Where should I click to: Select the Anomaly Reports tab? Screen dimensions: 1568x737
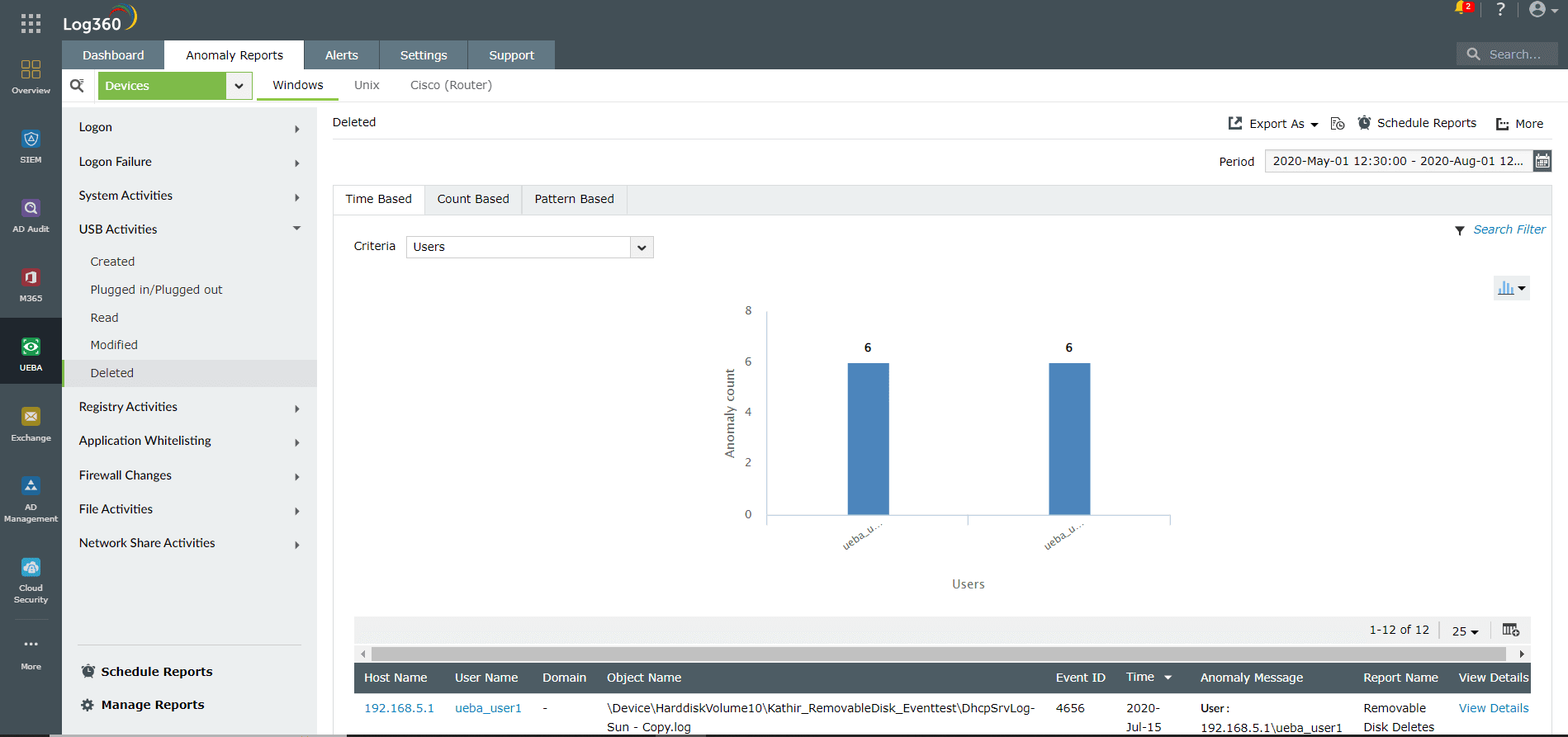234,55
